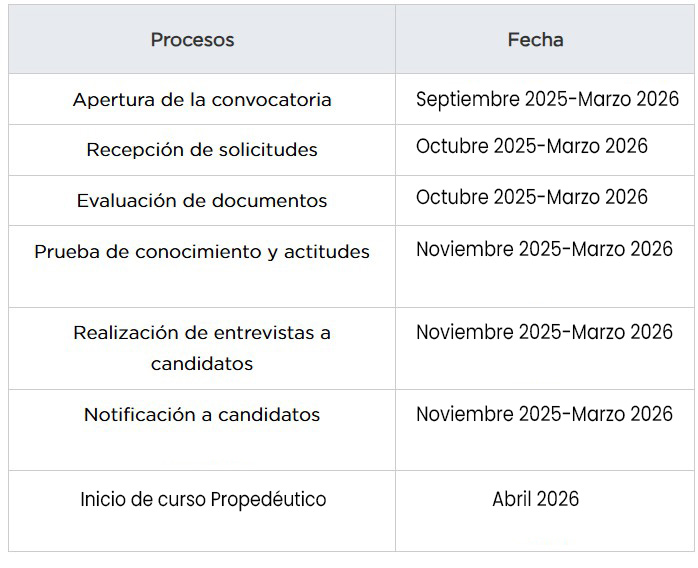Click date next to Evaluación de documentos
The image size is (698, 568).
544,200
